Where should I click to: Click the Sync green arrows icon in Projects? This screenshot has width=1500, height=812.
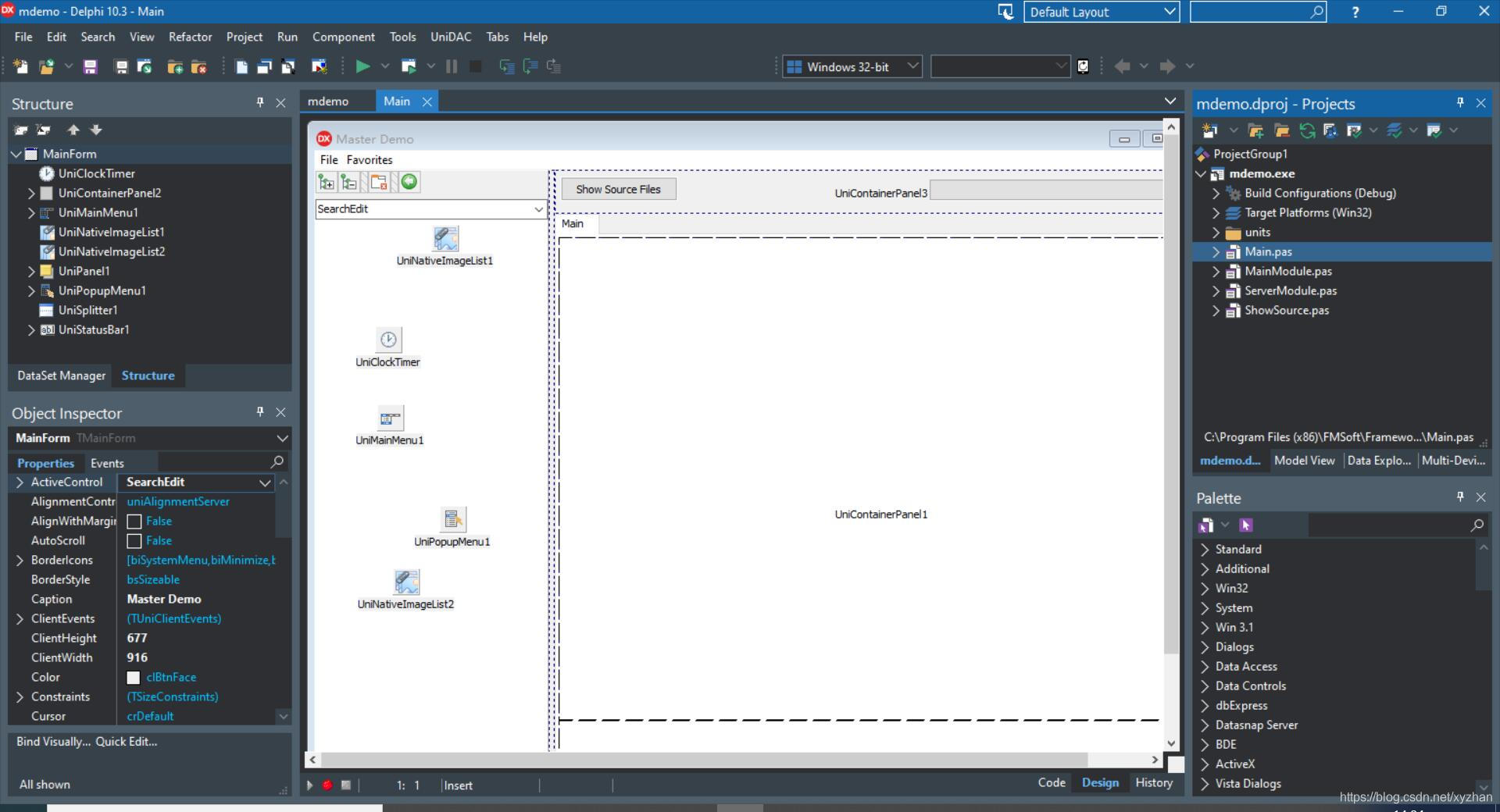1306,130
